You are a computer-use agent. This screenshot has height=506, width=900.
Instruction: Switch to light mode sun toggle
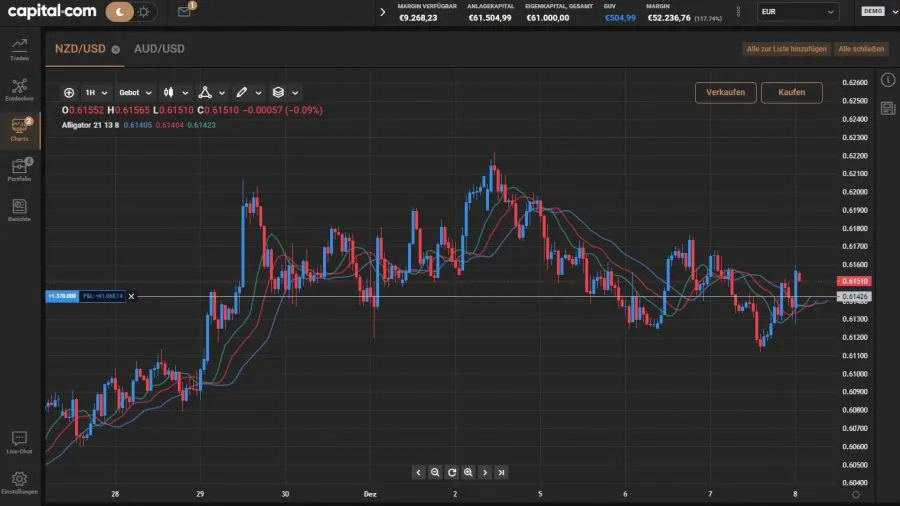tap(144, 12)
